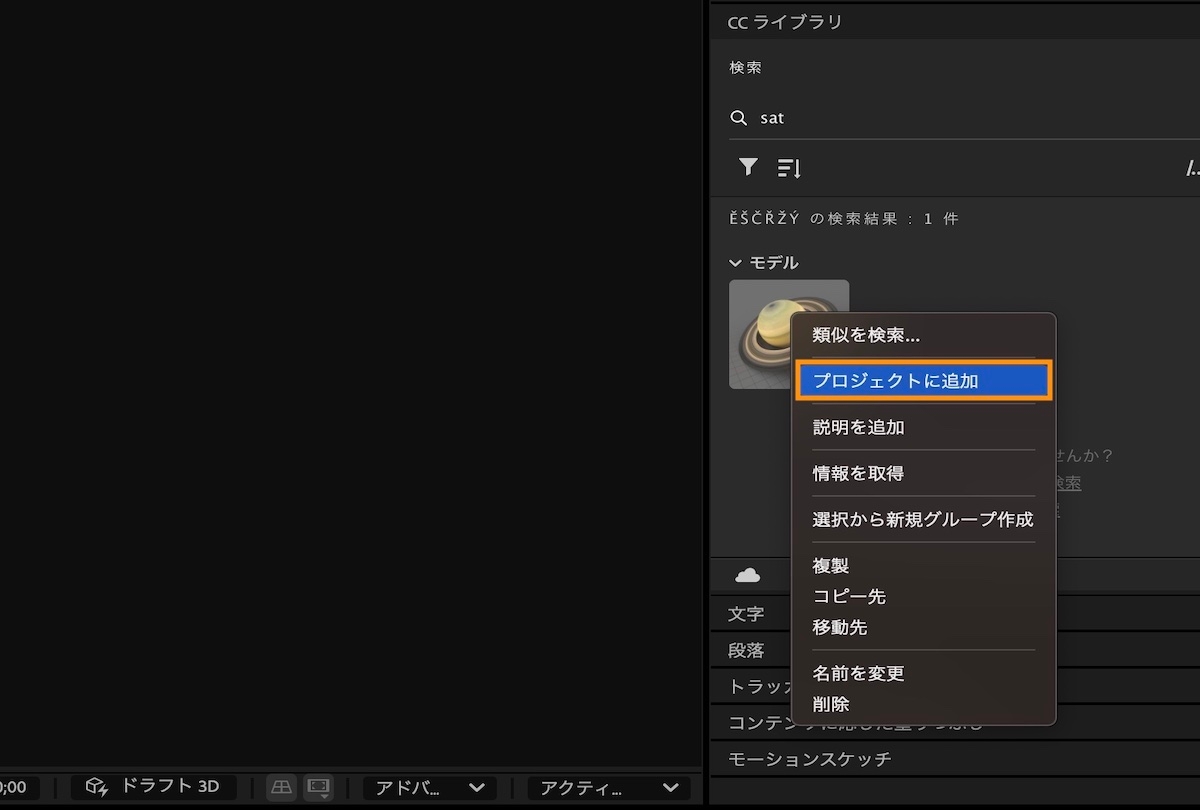Open the アクティ dropdown in the status bar

pyautogui.click(x=608, y=788)
